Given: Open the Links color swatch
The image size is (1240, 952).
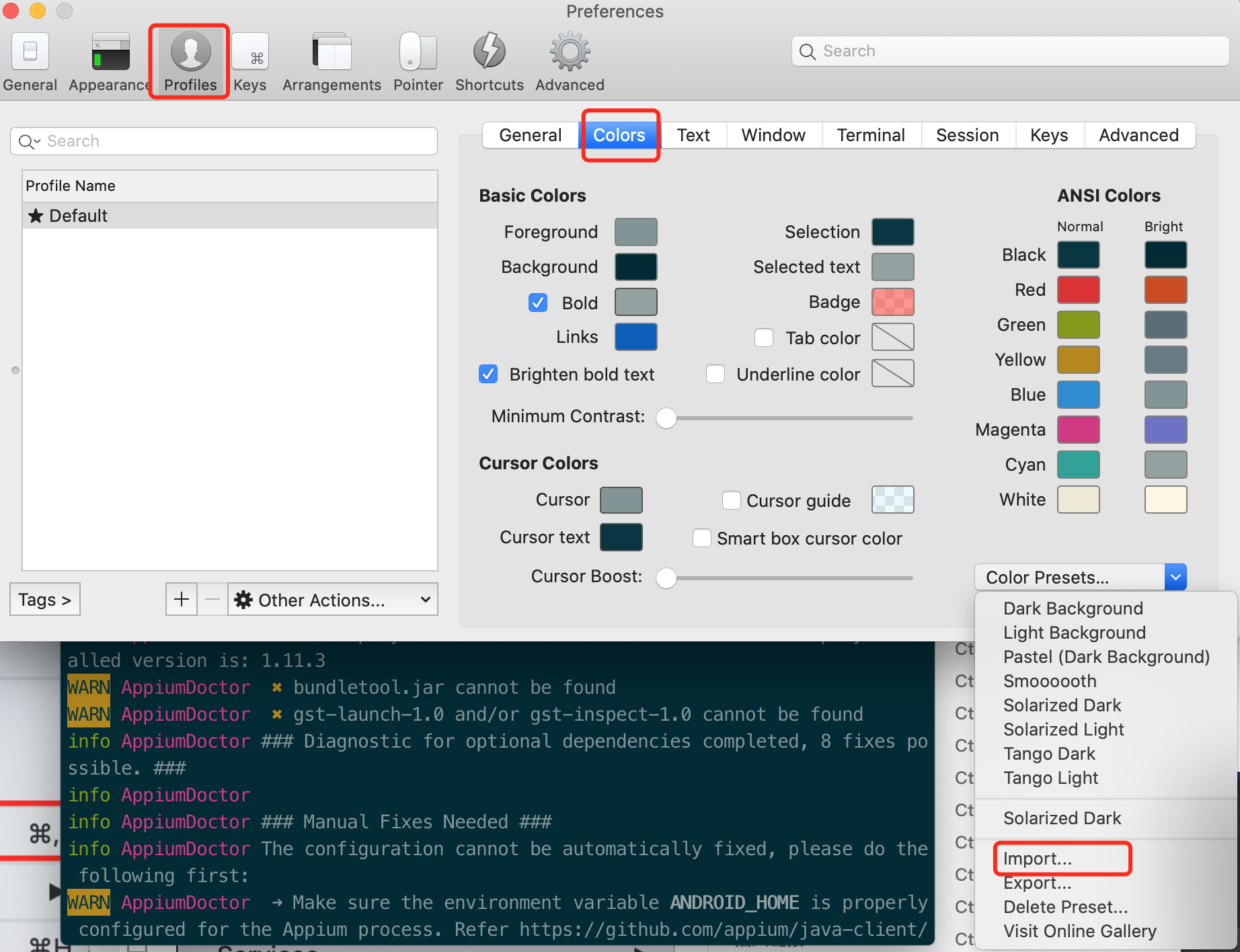Looking at the screenshot, I should 636,337.
